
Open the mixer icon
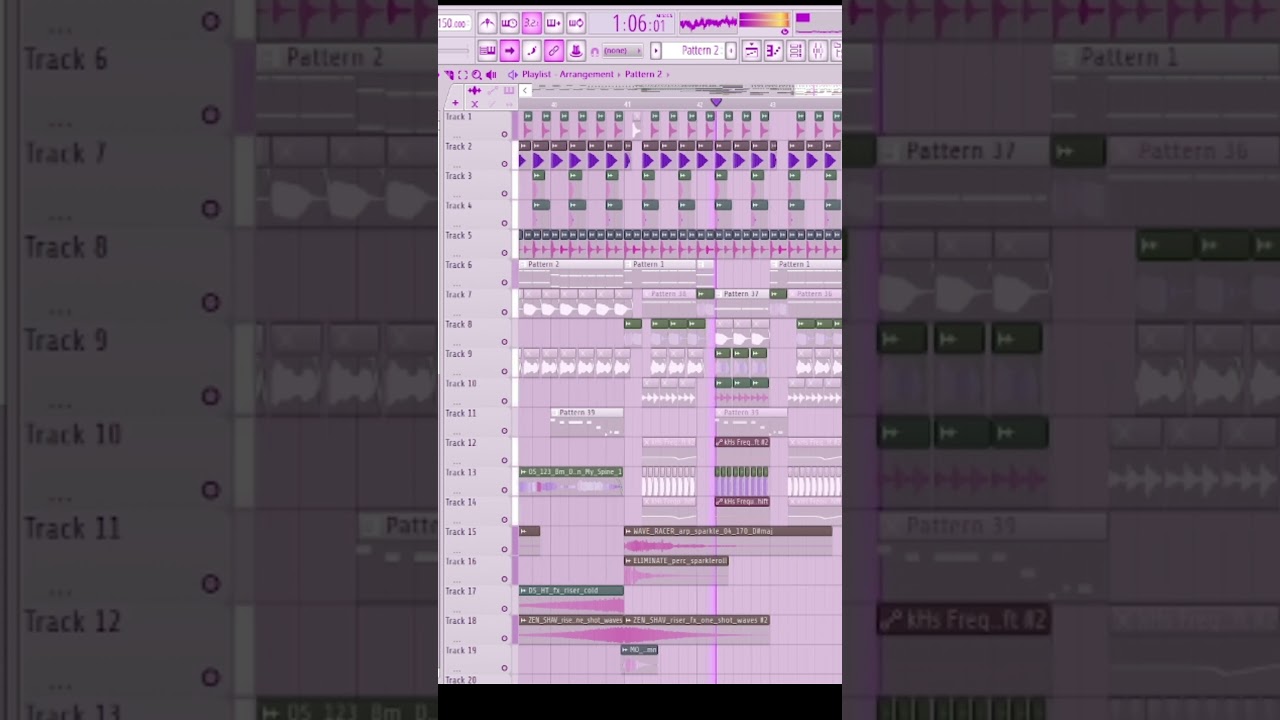818,51
